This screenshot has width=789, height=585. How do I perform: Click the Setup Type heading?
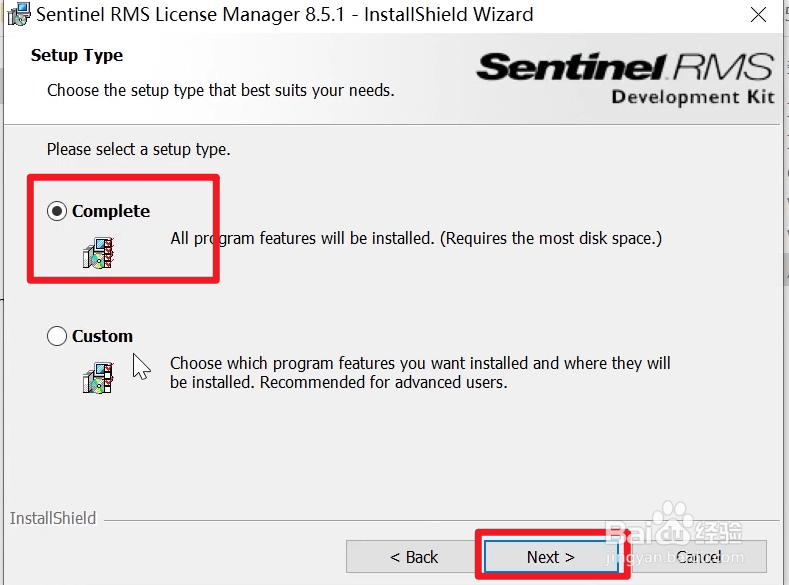(x=77, y=55)
